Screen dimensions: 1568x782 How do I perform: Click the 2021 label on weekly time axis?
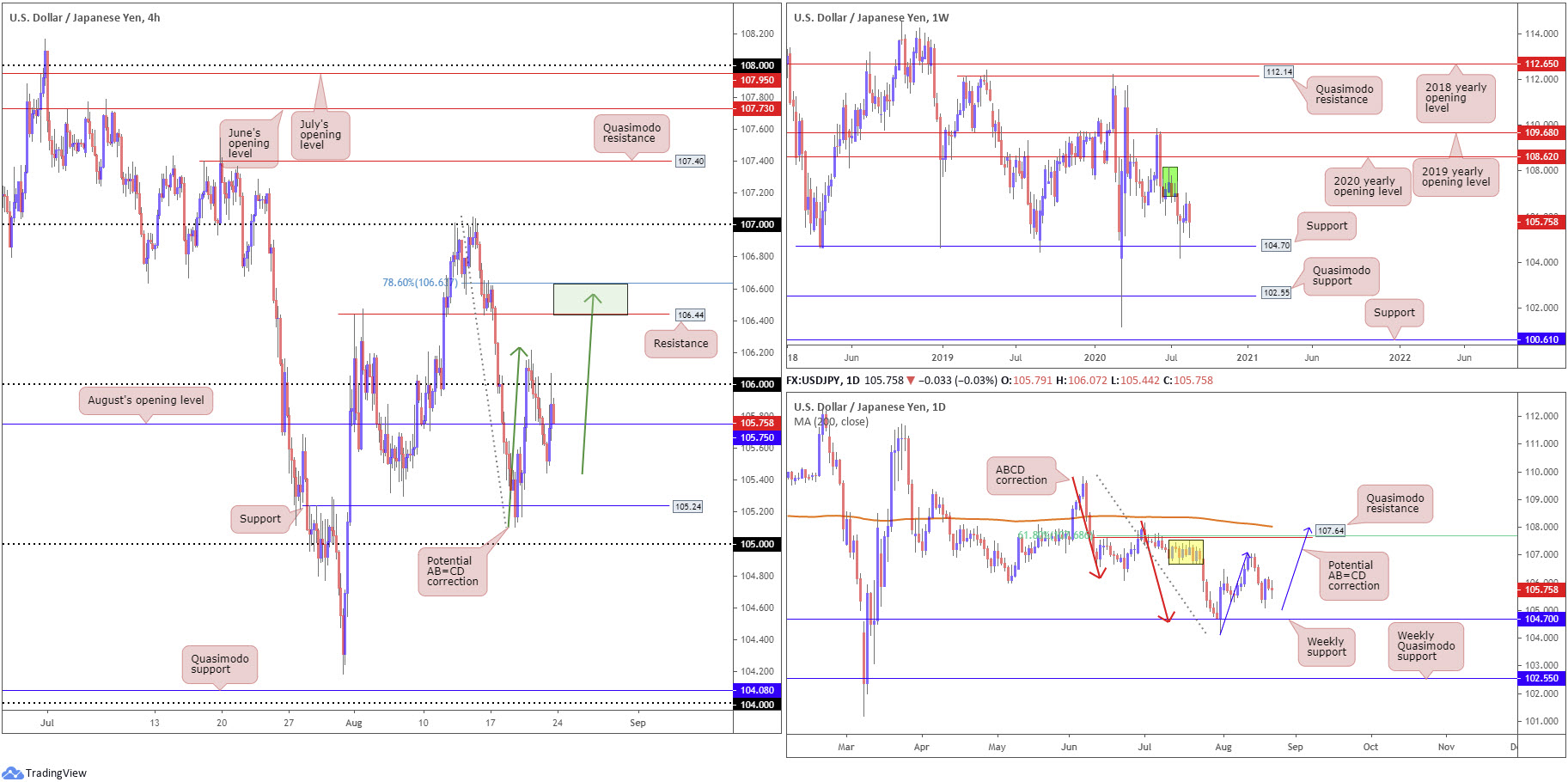[x=1247, y=357]
